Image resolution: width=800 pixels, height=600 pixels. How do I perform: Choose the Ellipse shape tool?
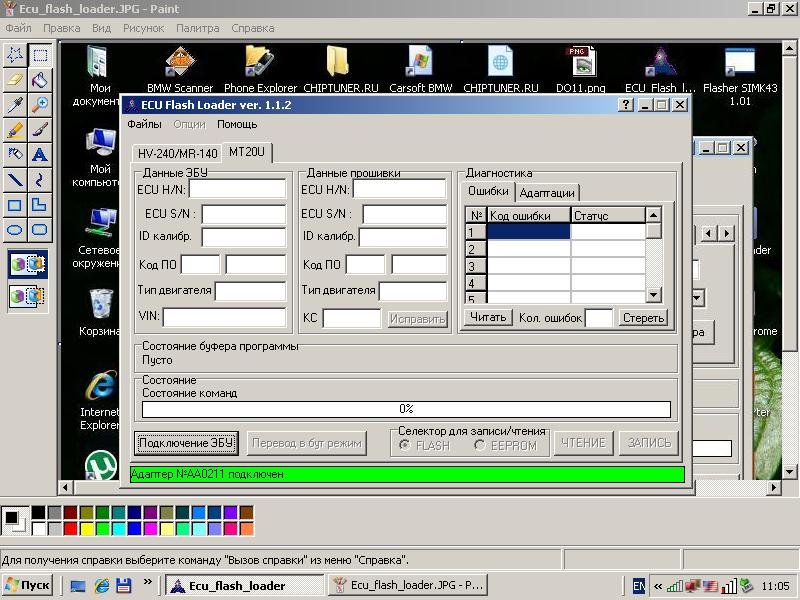[15, 230]
